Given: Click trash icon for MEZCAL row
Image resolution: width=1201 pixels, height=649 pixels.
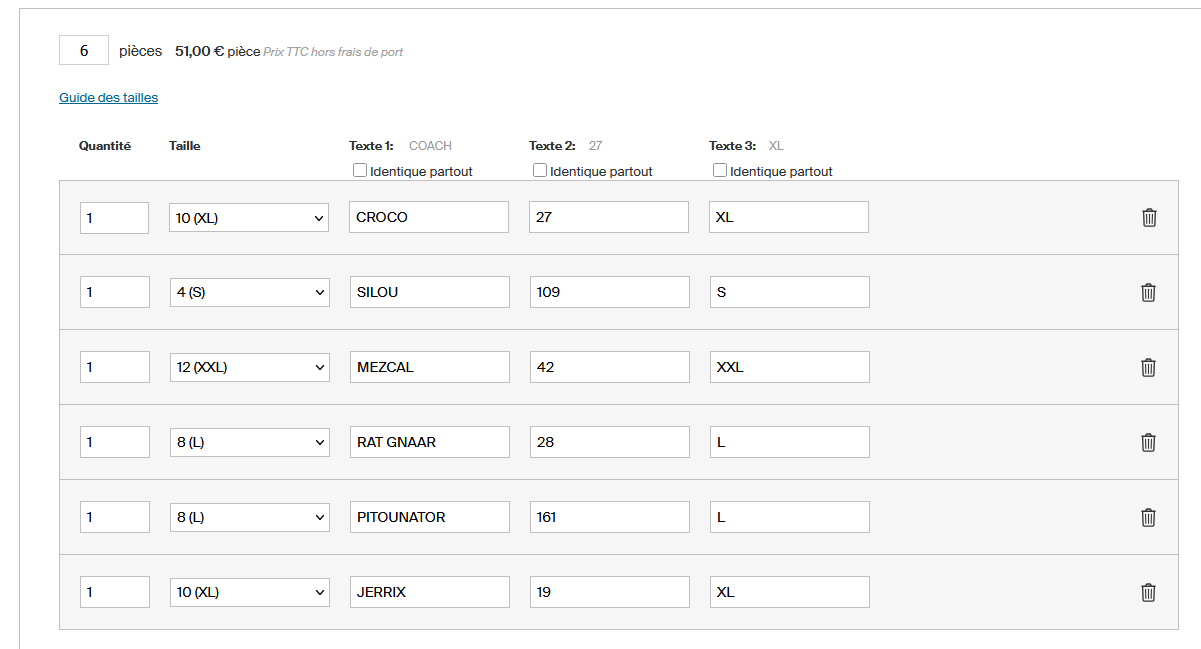Looking at the screenshot, I should (1149, 367).
